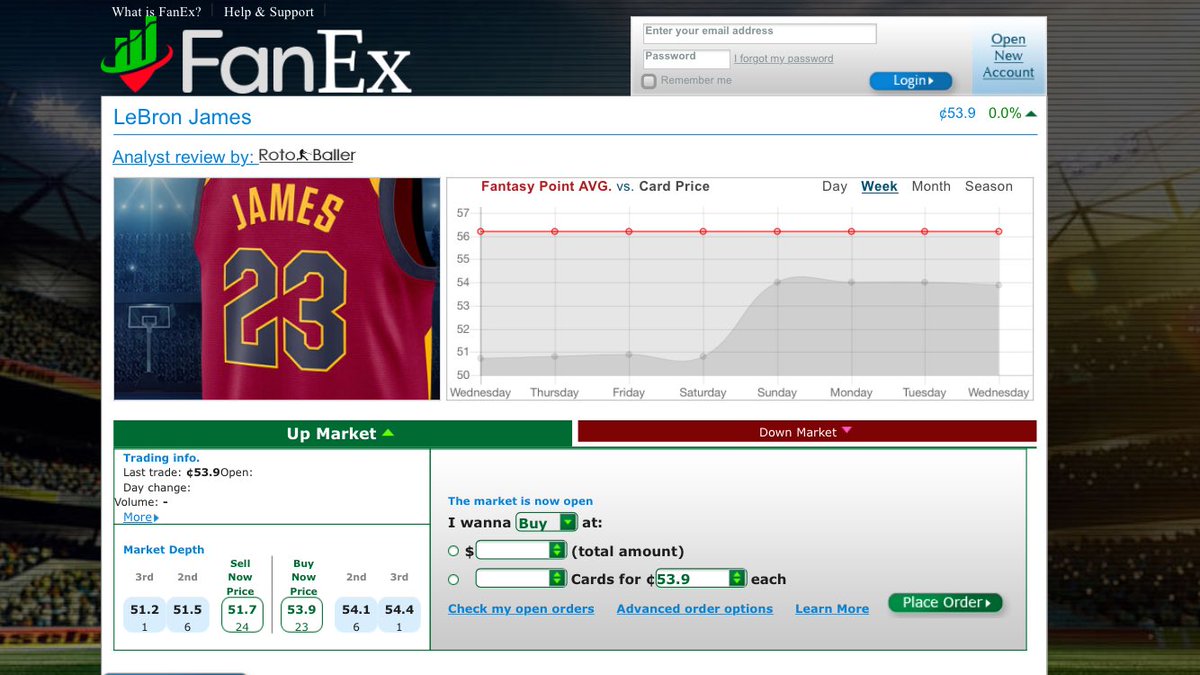Click the Place Order button
This screenshot has width=1200, height=675.
[945, 603]
